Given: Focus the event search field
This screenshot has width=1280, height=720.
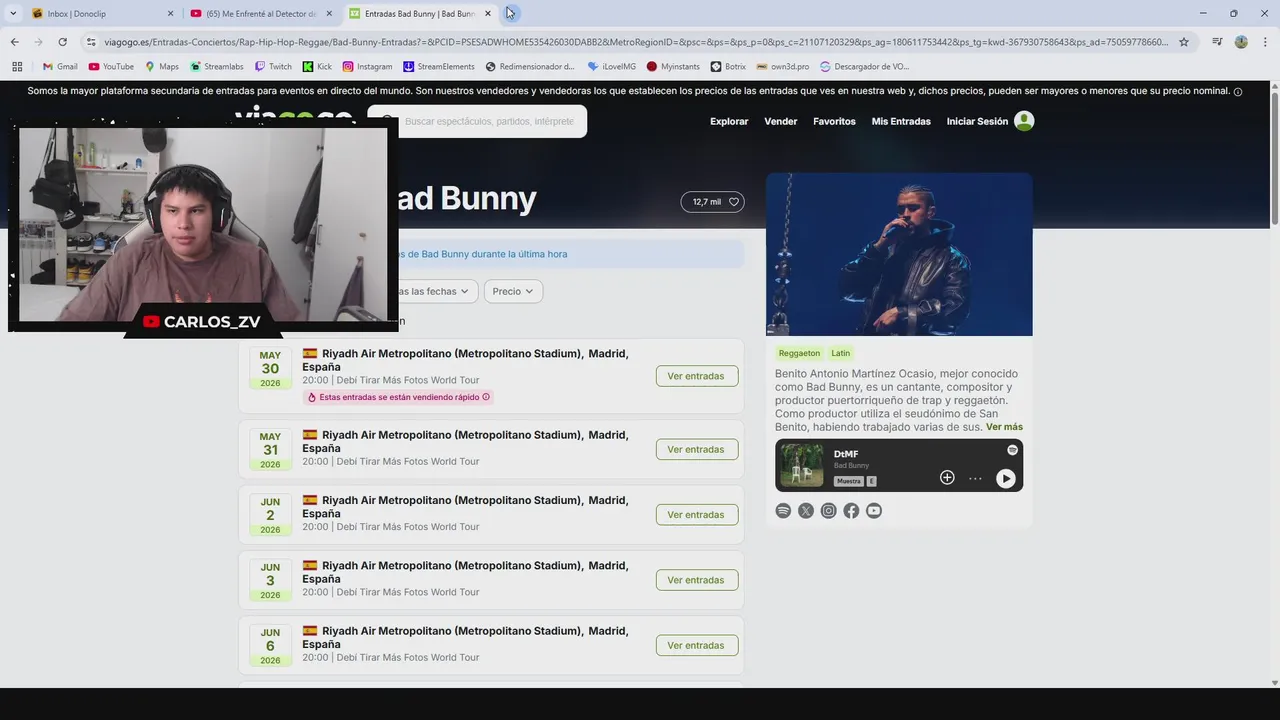Looking at the screenshot, I should (490, 121).
